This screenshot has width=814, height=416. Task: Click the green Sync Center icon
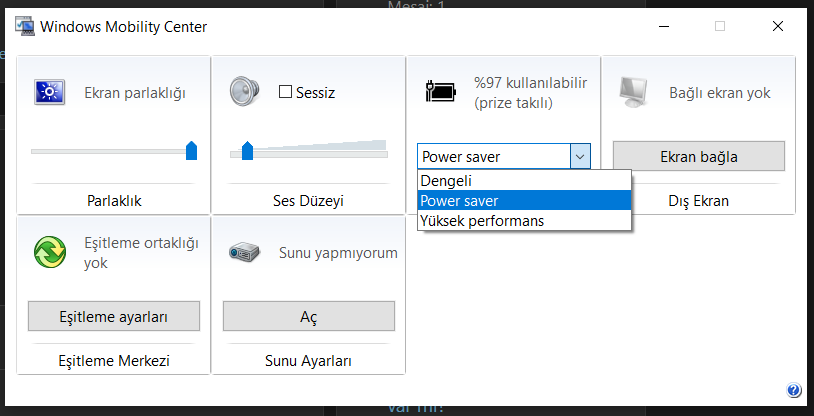coord(48,250)
